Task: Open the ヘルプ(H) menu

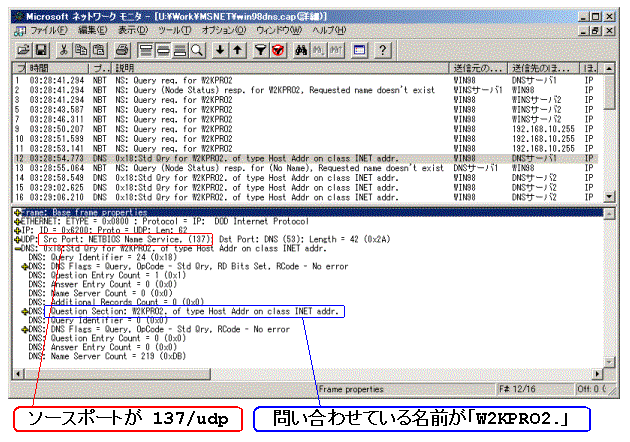Action: [329, 31]
